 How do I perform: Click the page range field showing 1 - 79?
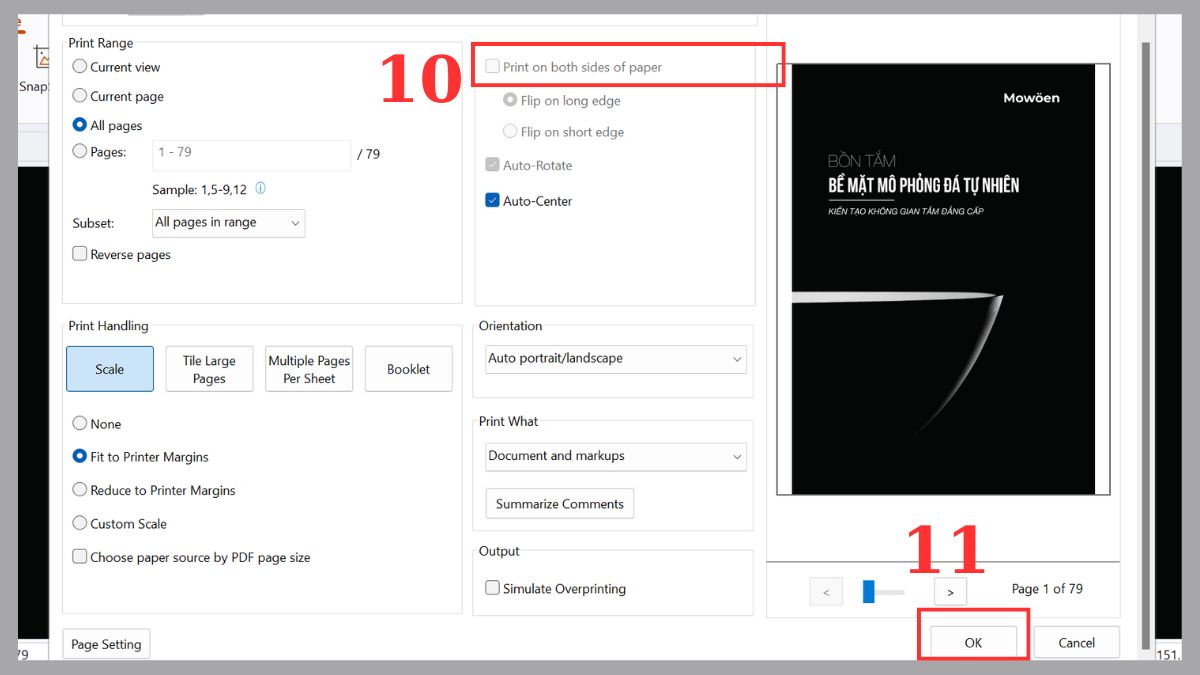(252, 155)
